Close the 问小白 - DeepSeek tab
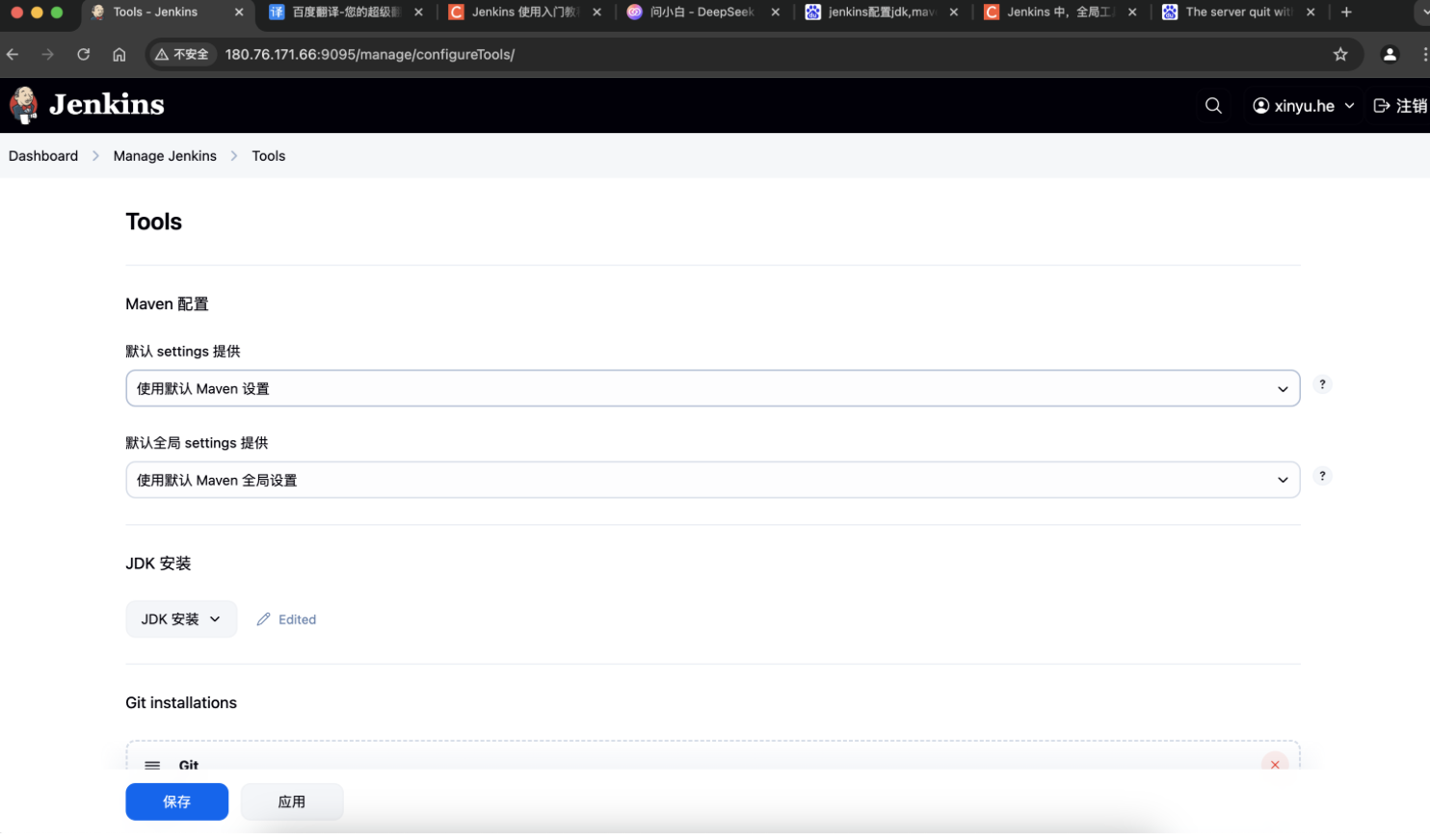 click(x=776, y=13)
